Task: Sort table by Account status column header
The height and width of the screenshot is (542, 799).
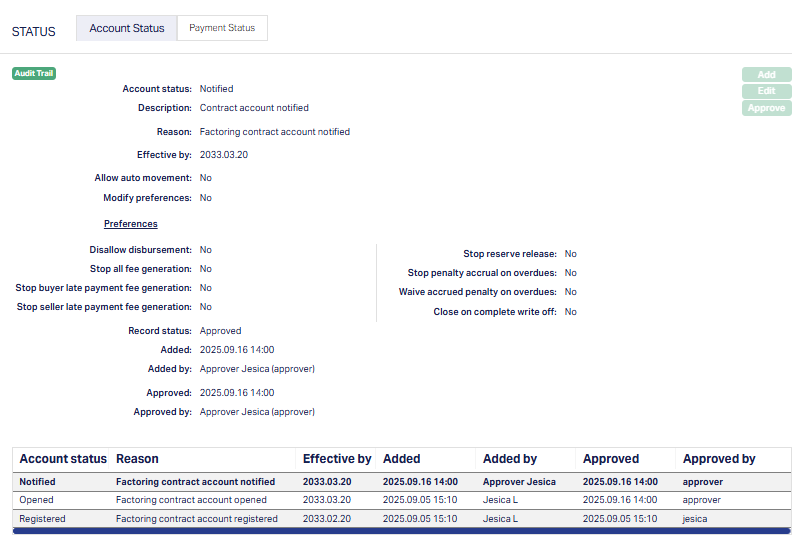Action: pos(63,459)
